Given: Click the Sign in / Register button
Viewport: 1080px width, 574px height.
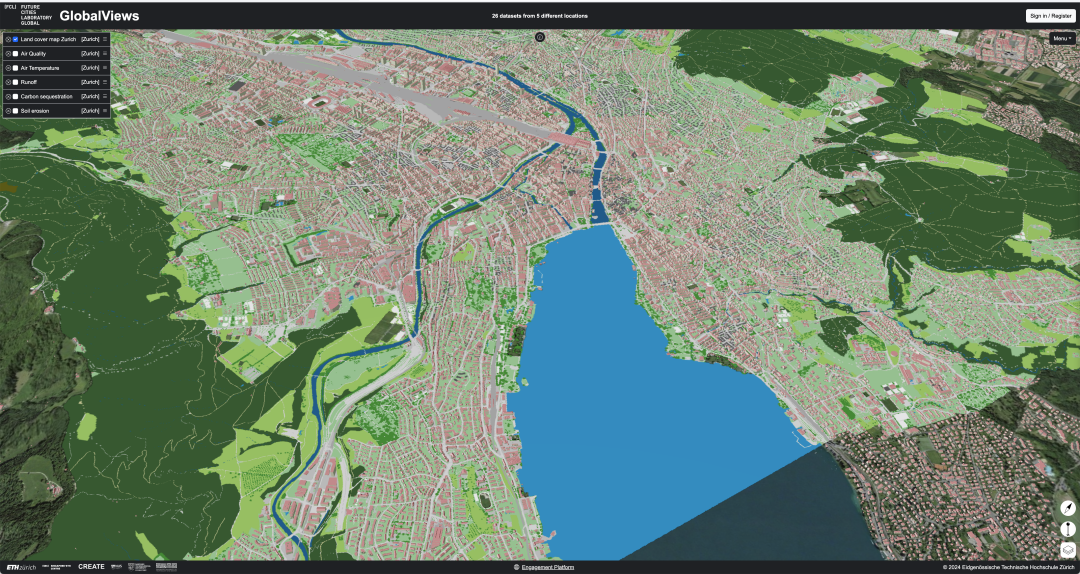Looking at the screenshot, I should tap(1050, 16).
